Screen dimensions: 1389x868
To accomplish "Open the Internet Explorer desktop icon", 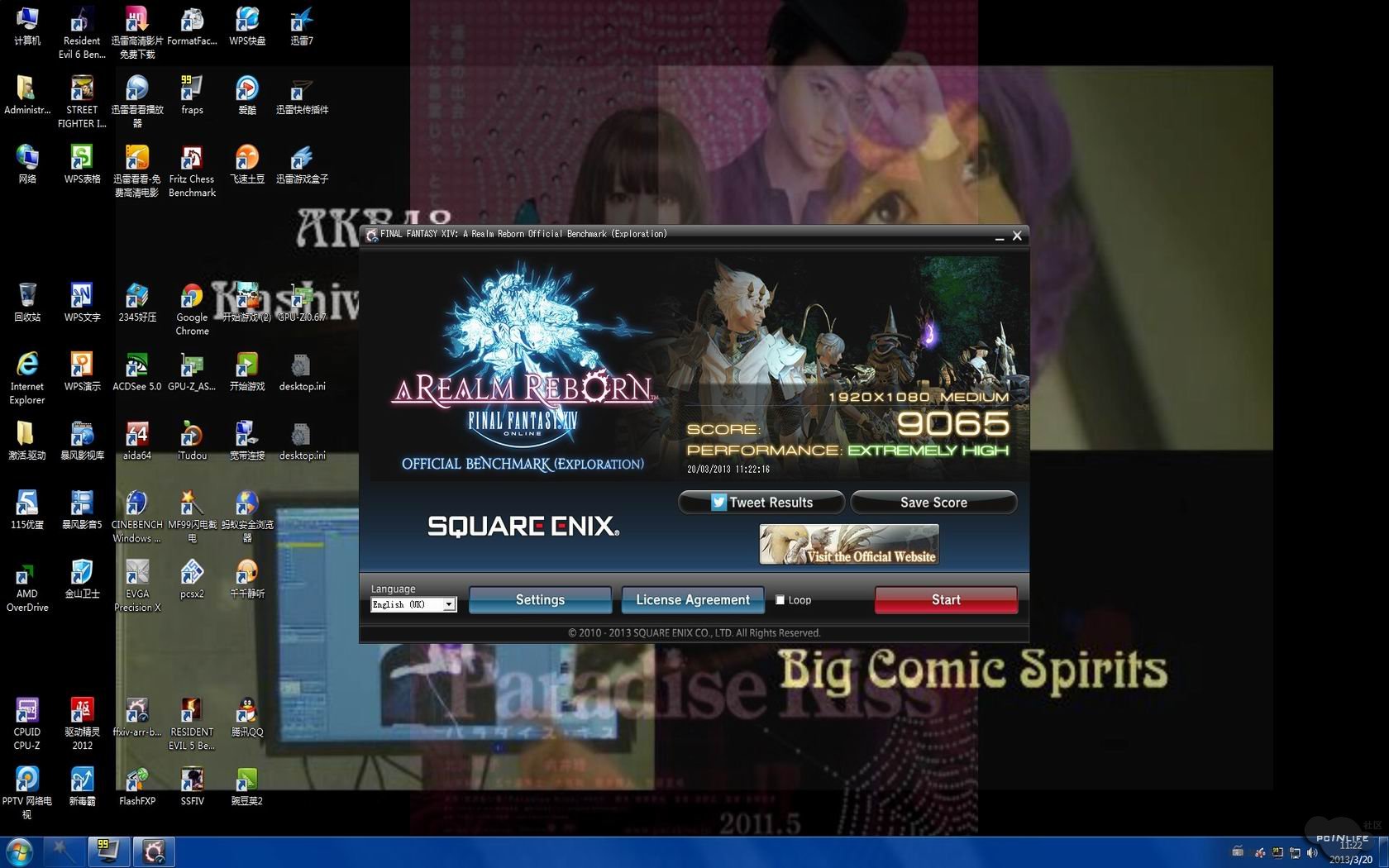I will pyautogui.click(x=27, y=378).
